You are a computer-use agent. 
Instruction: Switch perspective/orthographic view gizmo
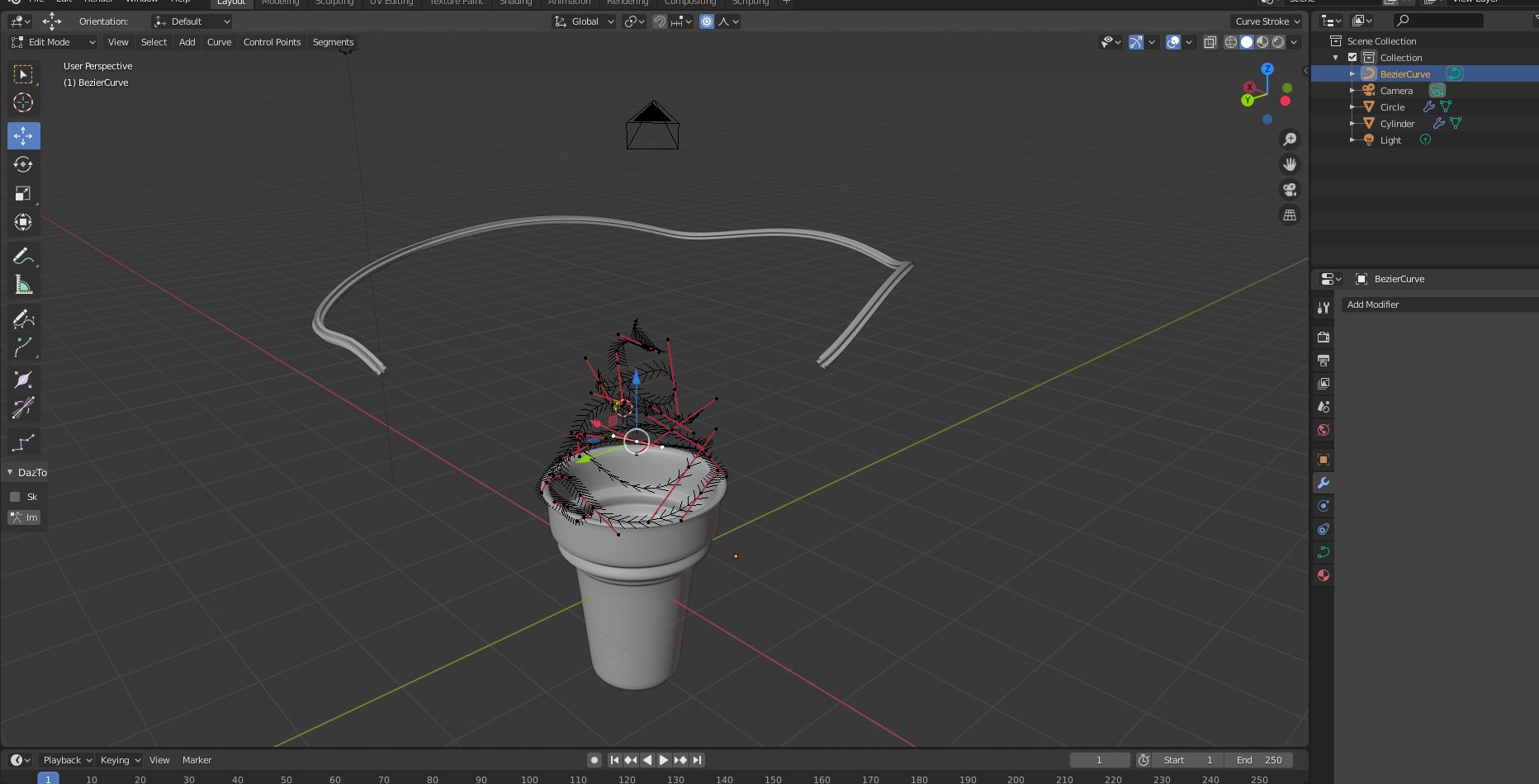pyautogui.click(x=1290, y=215)
